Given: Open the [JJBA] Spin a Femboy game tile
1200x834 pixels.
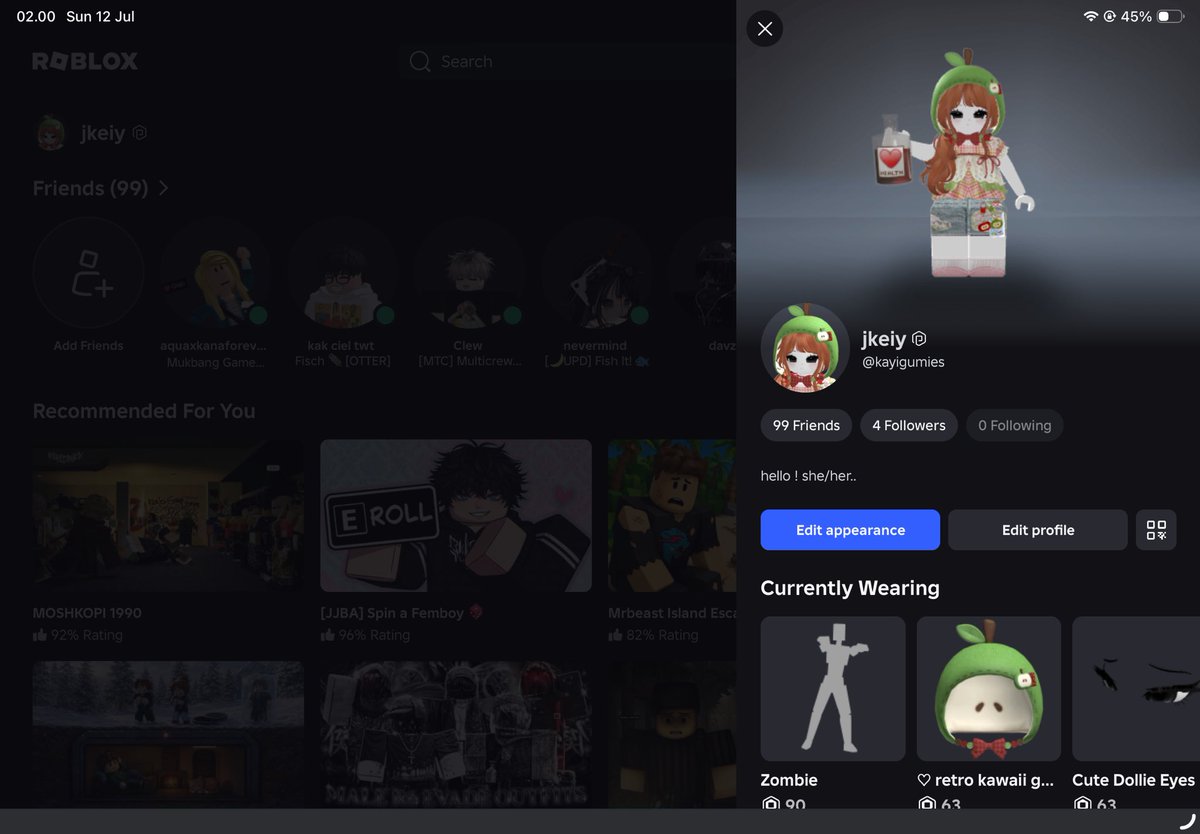Looking at the screenshot, I should point(456,516).
